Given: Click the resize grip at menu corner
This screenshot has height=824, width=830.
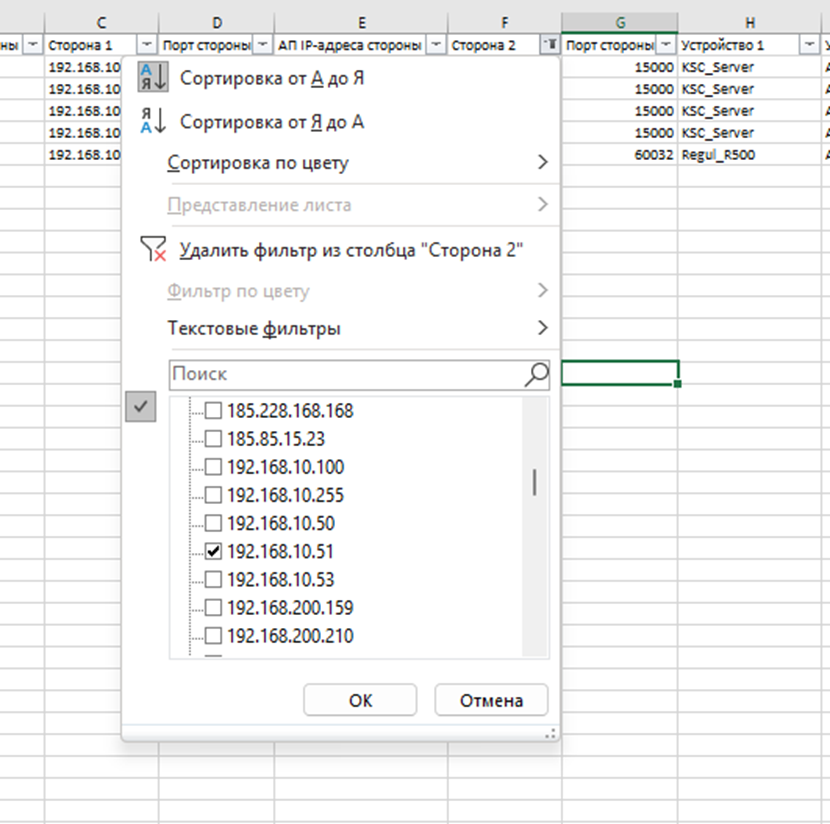Looking at the screenshot, I should click(x=548, y=734).
